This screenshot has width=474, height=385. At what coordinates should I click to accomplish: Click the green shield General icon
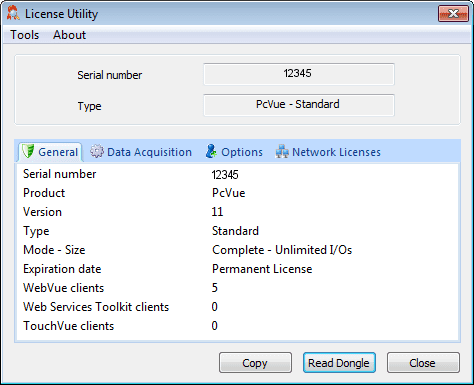tap(28, 151)
